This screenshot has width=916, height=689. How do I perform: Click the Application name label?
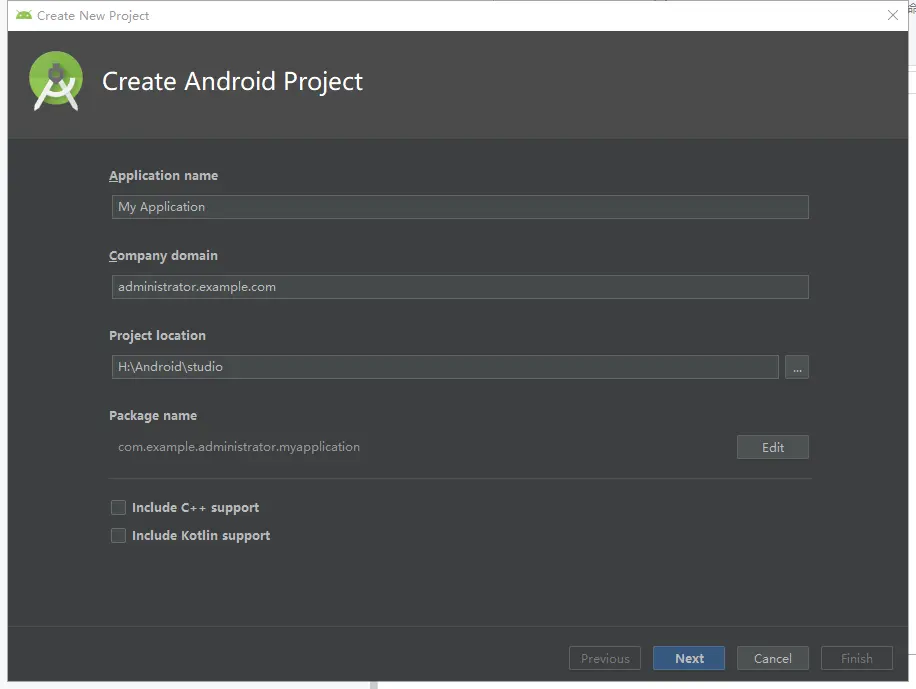pyautogui.click(x=164, y=176)
